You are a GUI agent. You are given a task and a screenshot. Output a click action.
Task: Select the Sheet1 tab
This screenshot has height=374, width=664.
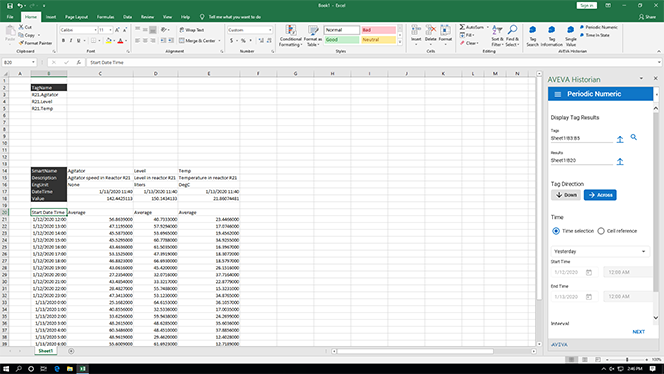tap(46, 351)
